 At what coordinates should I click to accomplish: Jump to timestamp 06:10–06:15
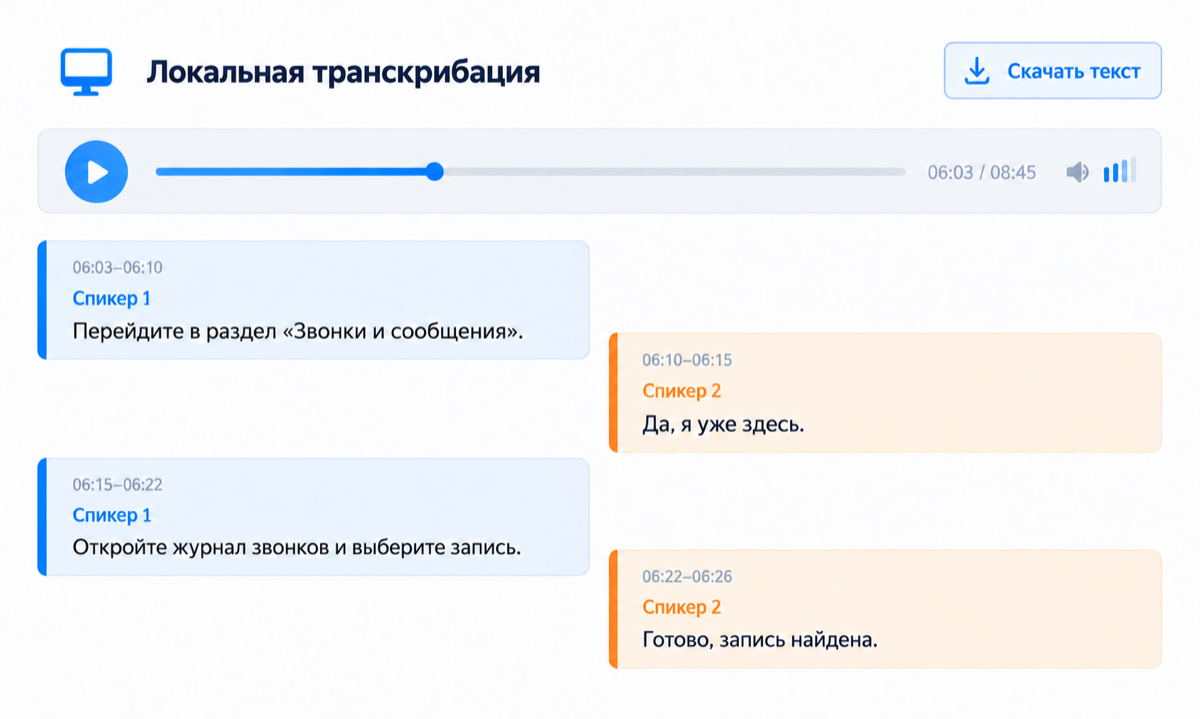point(687,360)
